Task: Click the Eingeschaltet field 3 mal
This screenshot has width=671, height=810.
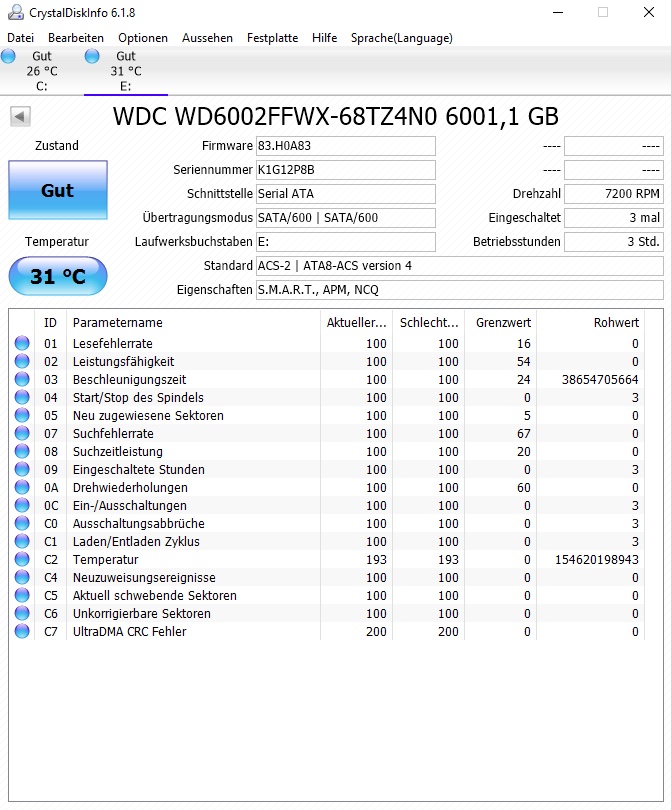Action: [x=614, y=218]
